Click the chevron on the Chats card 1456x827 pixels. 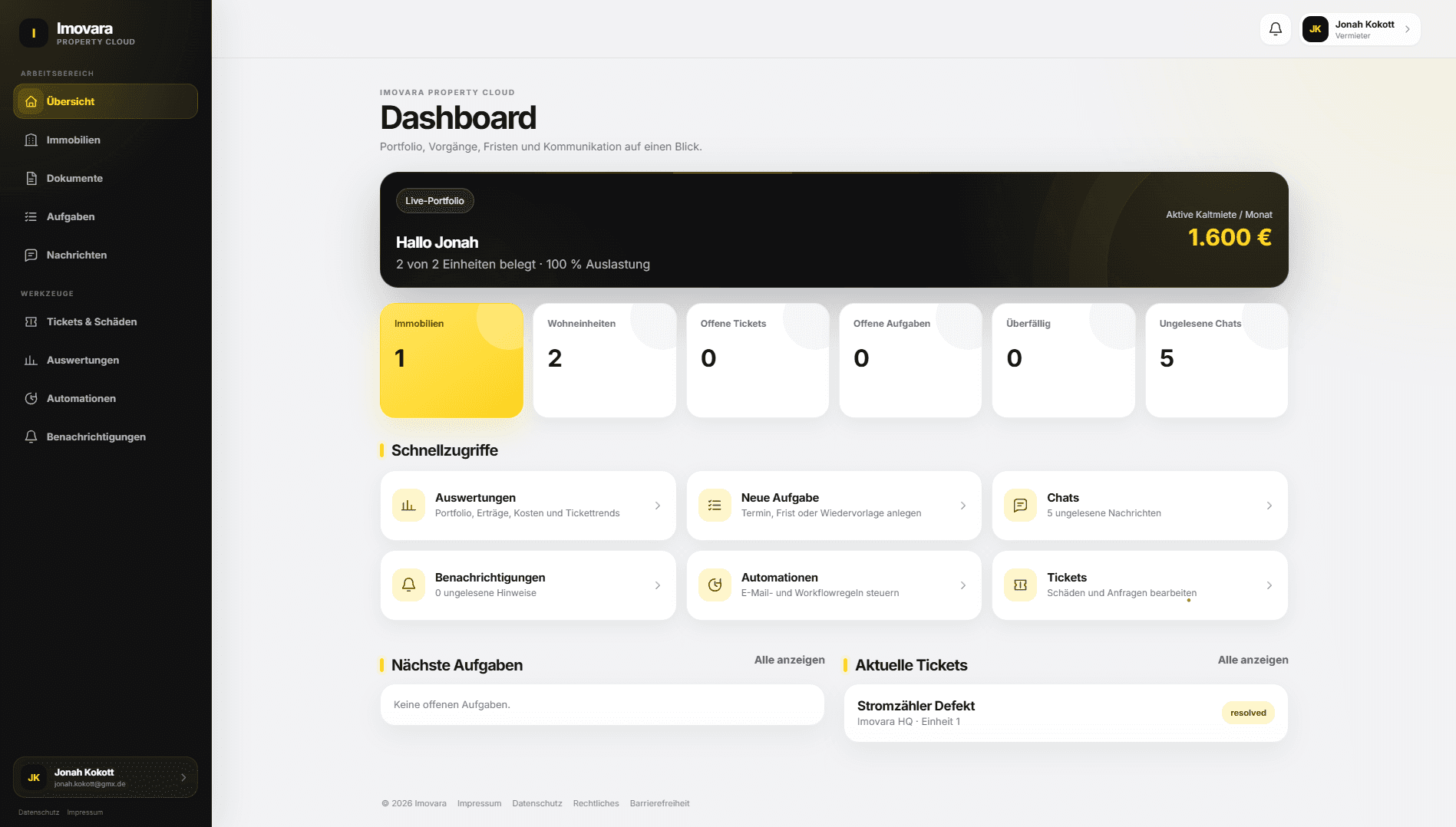[x=1269, y=506]
